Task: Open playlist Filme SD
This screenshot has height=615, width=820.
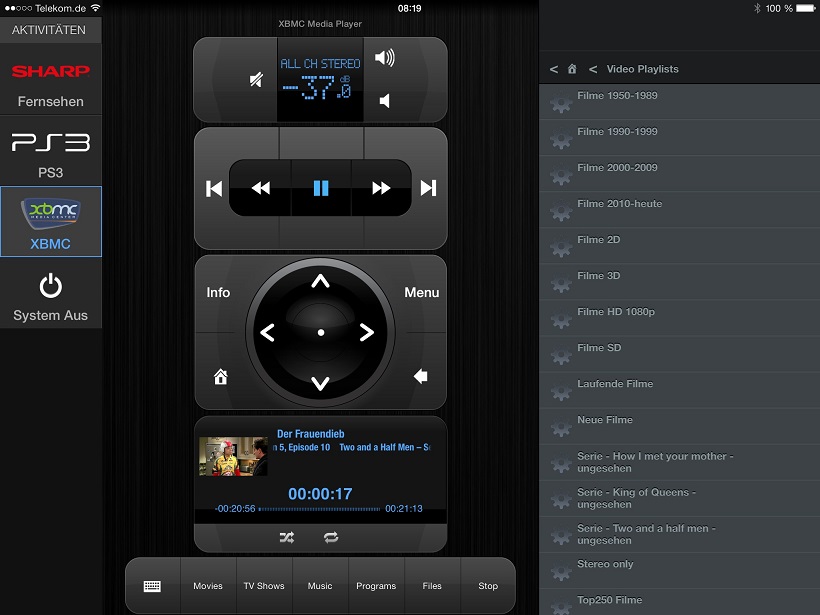Action: (x=679, y=355)
